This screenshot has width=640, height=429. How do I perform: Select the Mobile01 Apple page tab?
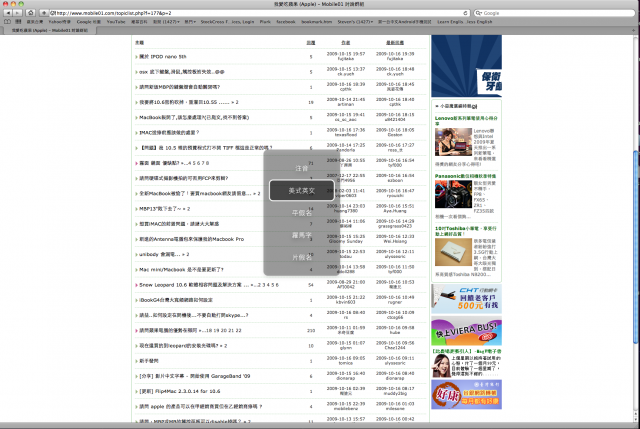(x=50, y=30)
